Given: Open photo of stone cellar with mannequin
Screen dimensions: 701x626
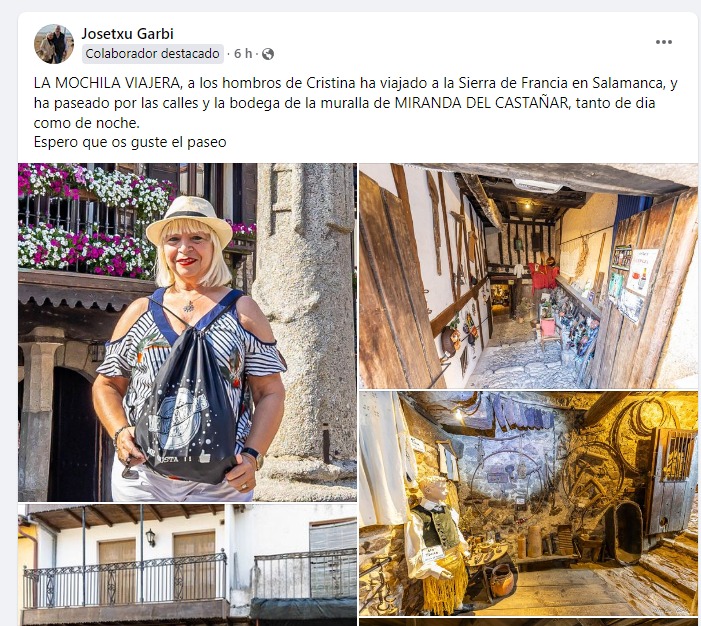Looking at the screenshot, I should coord(528,504).
